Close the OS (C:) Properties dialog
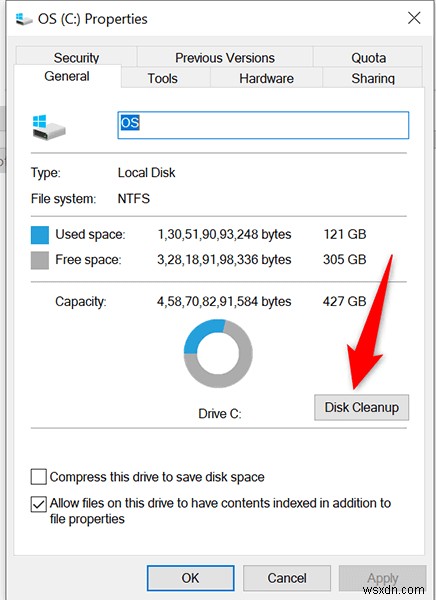 [x=414, y=18]
